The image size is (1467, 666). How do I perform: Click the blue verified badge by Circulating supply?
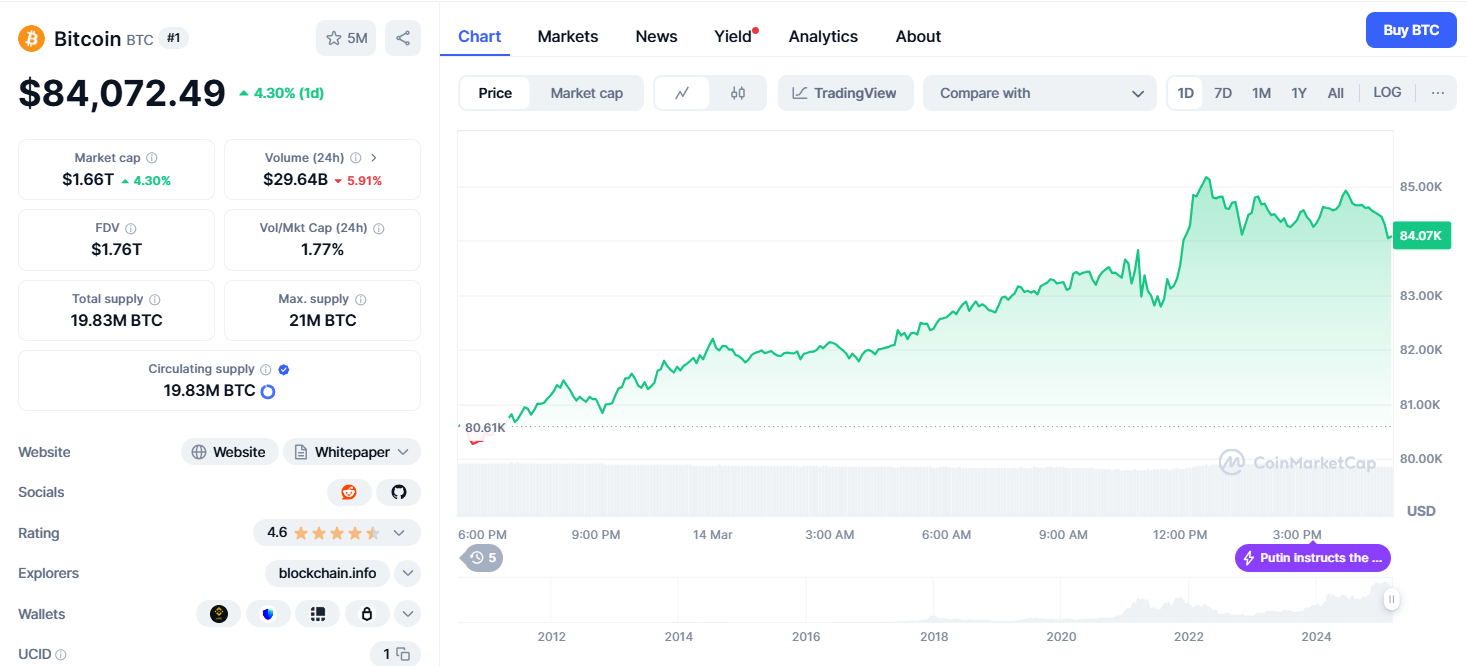click(284, 369)
